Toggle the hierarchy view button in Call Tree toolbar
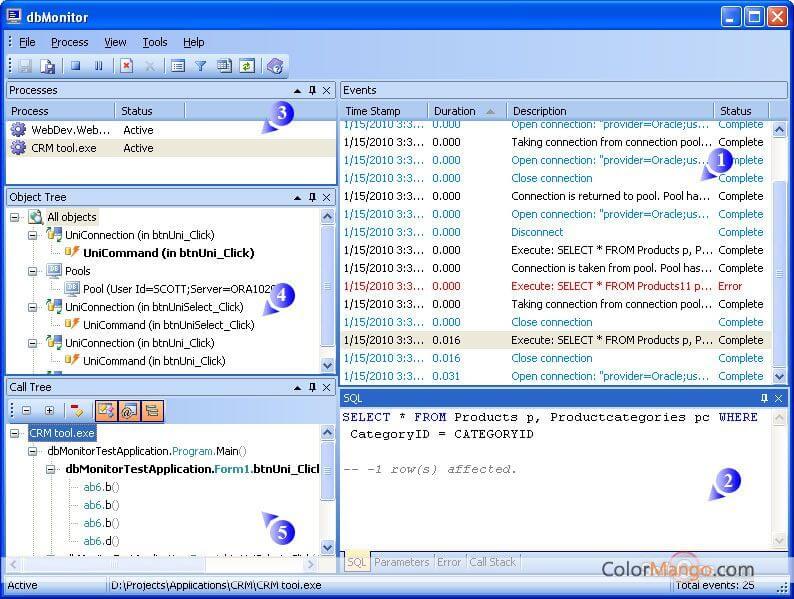The image size is (794, 599). pos(151,410)
